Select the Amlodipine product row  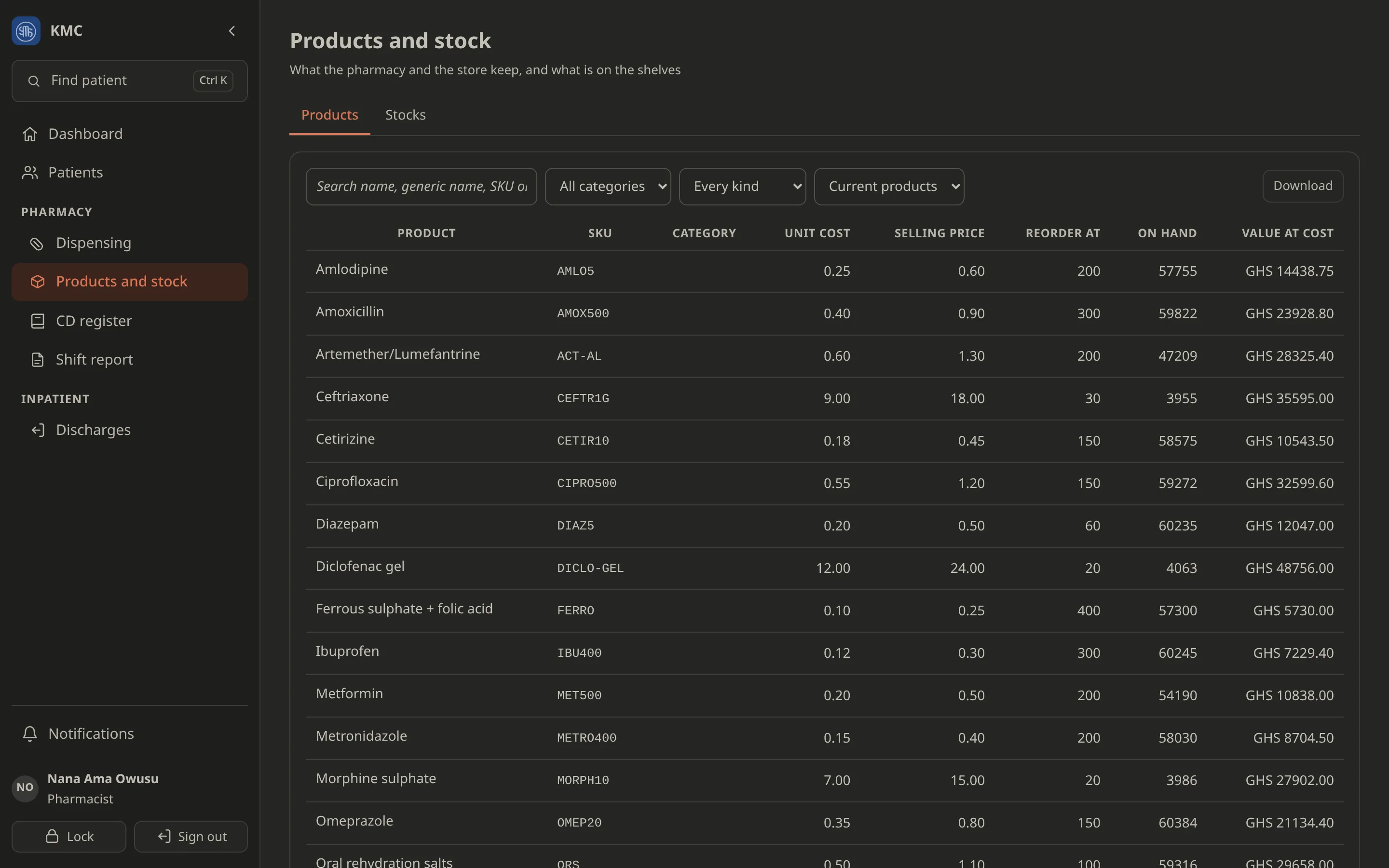coord(824,271)
